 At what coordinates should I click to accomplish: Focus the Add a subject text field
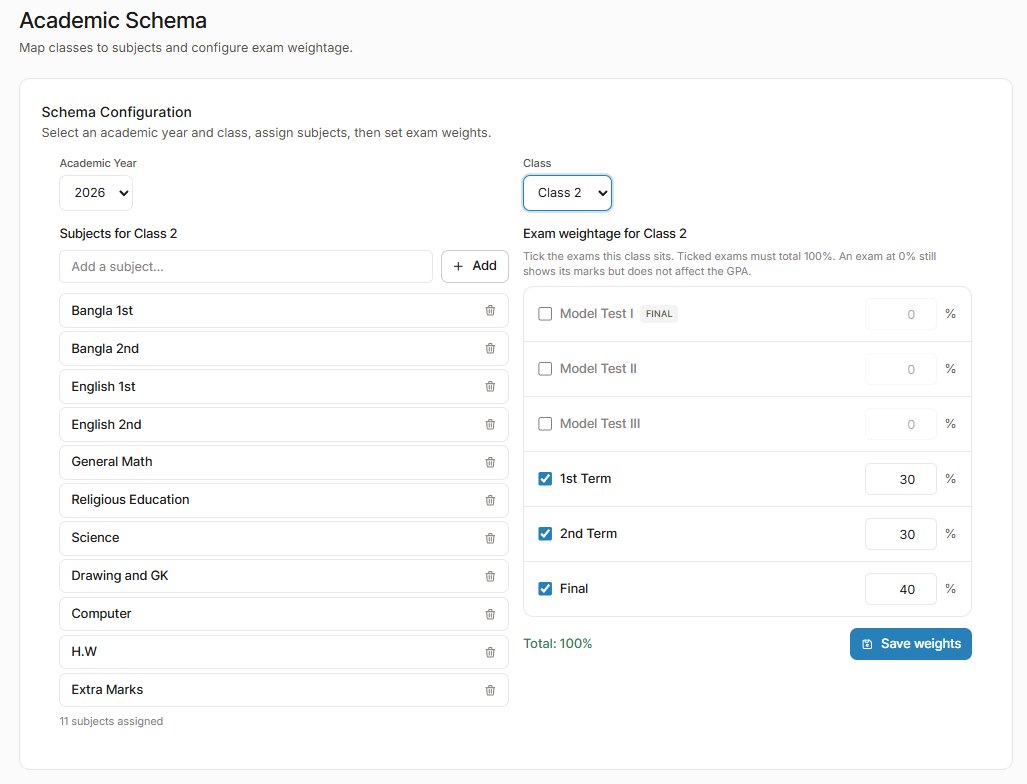pyautogui.click(x=246, y=267)
